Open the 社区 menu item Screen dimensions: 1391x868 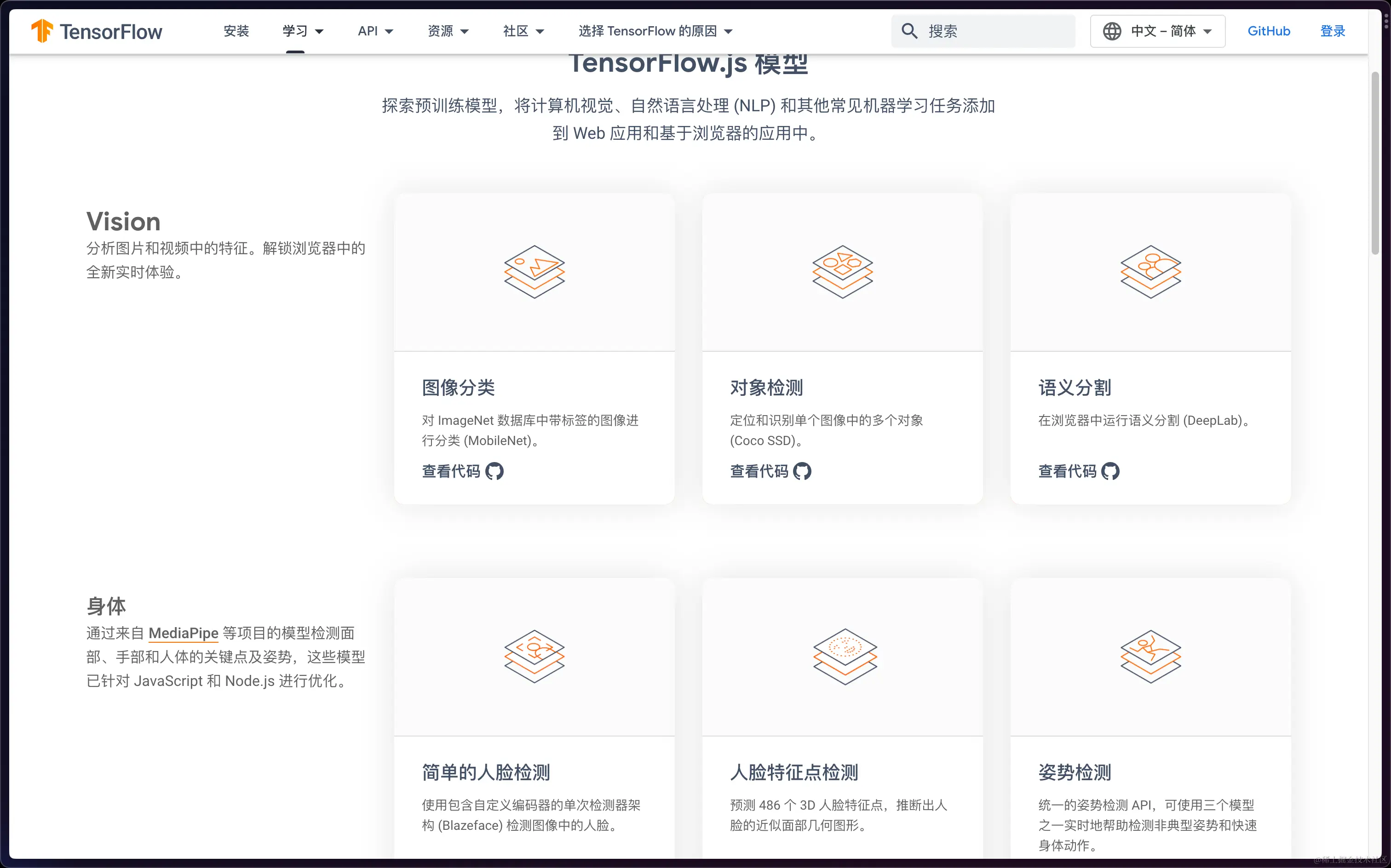tap(523, 31)
